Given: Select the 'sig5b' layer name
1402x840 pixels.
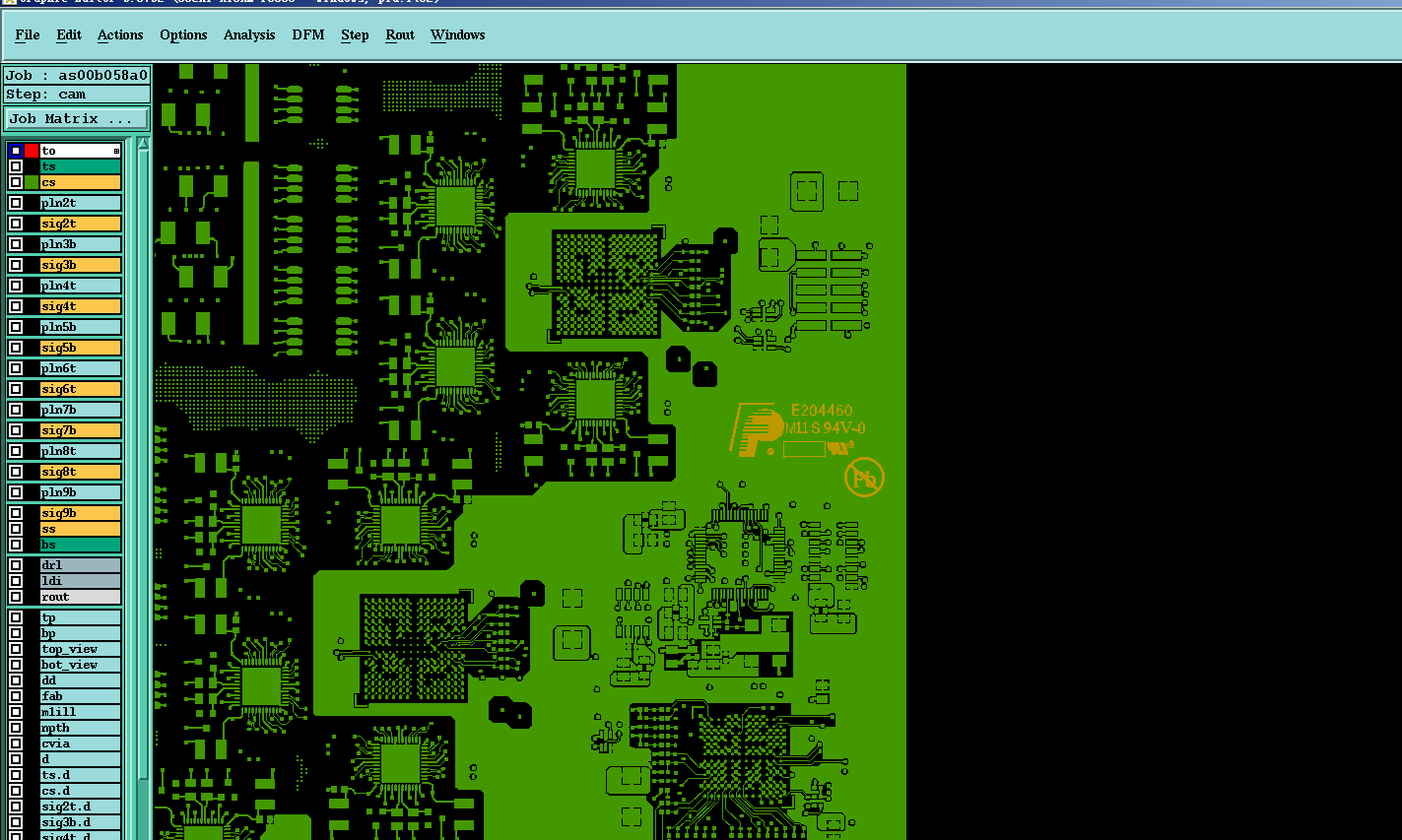Looking at the screenshot, I should click(80, 348).
